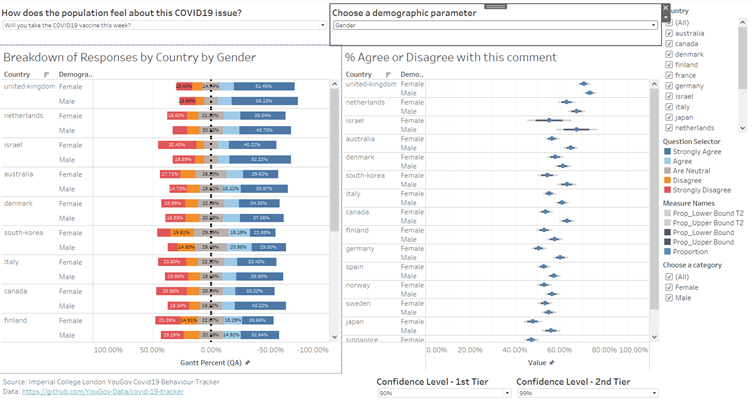752x404 pixels.
Task: Click Strongly Disagree legend color swatch
Action: pyautogui.click(x=669, y=189)
